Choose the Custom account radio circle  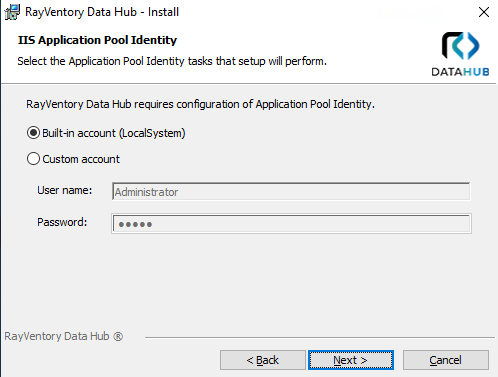pos(33,159)
